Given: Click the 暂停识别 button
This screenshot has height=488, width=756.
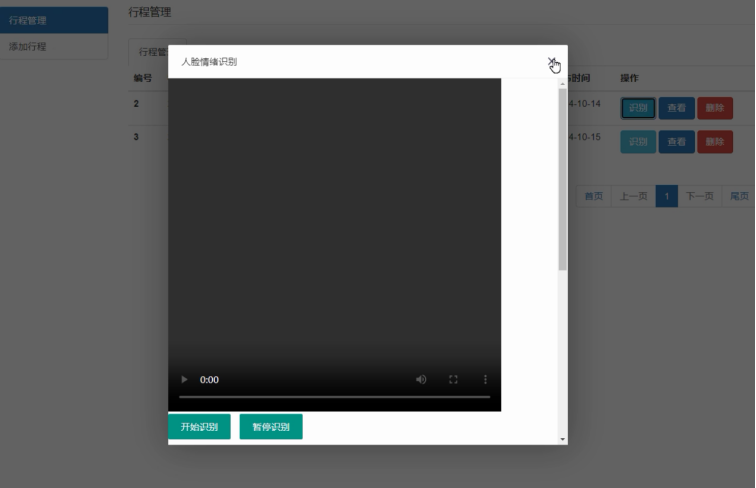Looking at the screenshot, I should point(271,427).
